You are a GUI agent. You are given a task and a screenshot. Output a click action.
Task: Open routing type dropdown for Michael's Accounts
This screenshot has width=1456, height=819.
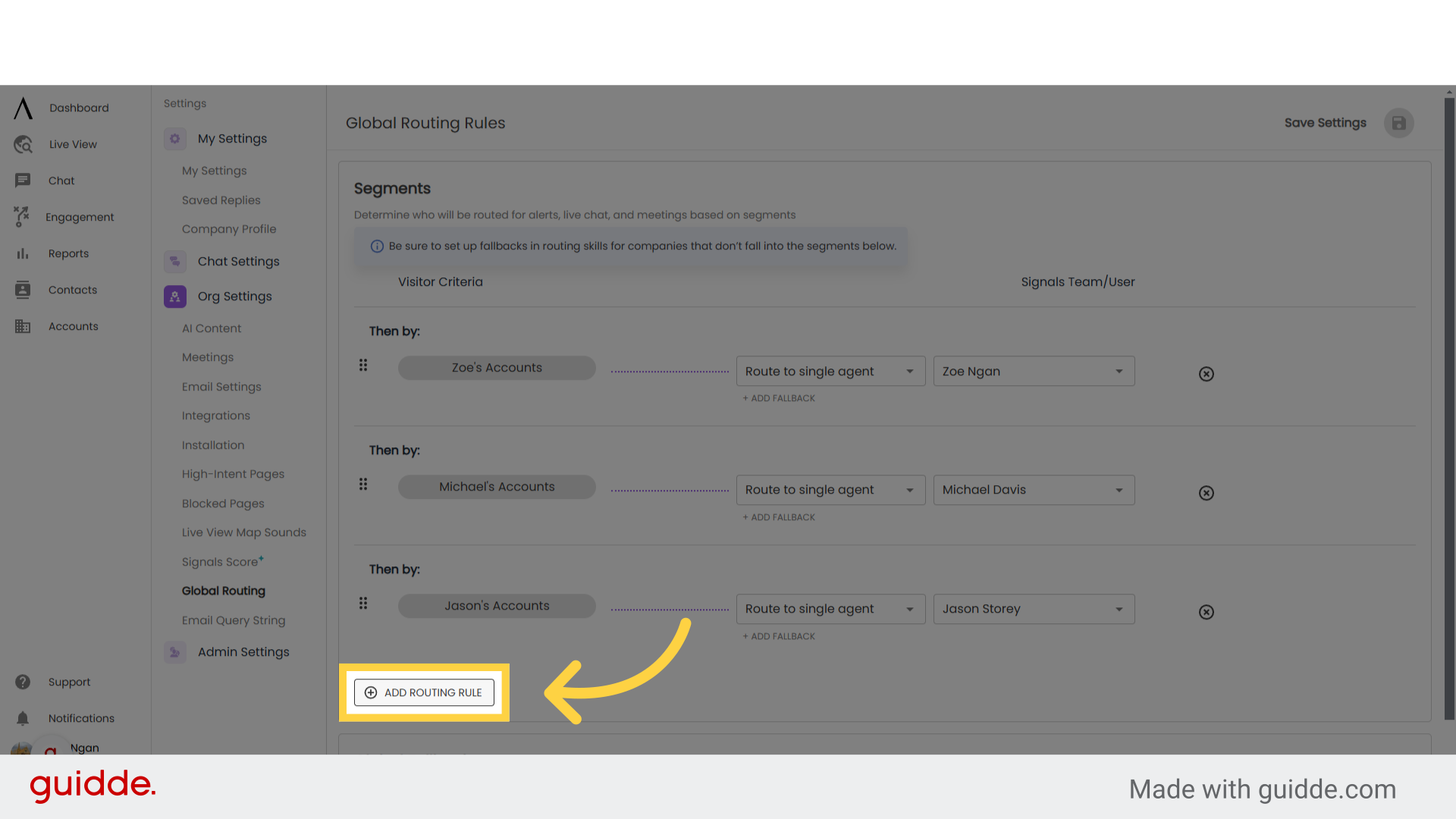(830, 490)
